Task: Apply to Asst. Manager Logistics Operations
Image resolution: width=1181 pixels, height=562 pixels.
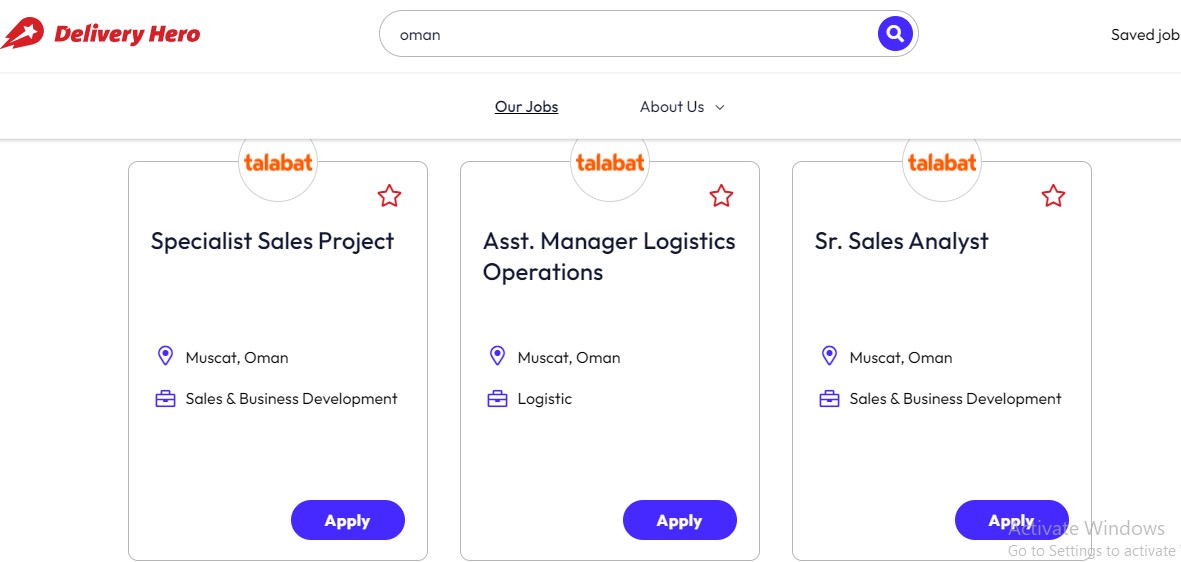Action: tap(680, 521)
